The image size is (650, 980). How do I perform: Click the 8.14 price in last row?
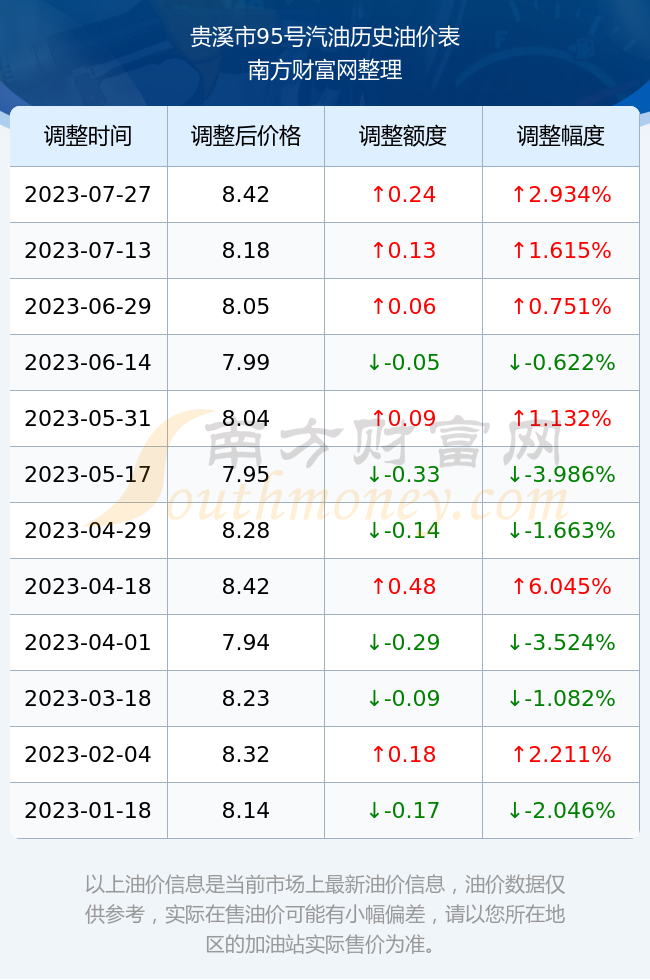(246, 811)
